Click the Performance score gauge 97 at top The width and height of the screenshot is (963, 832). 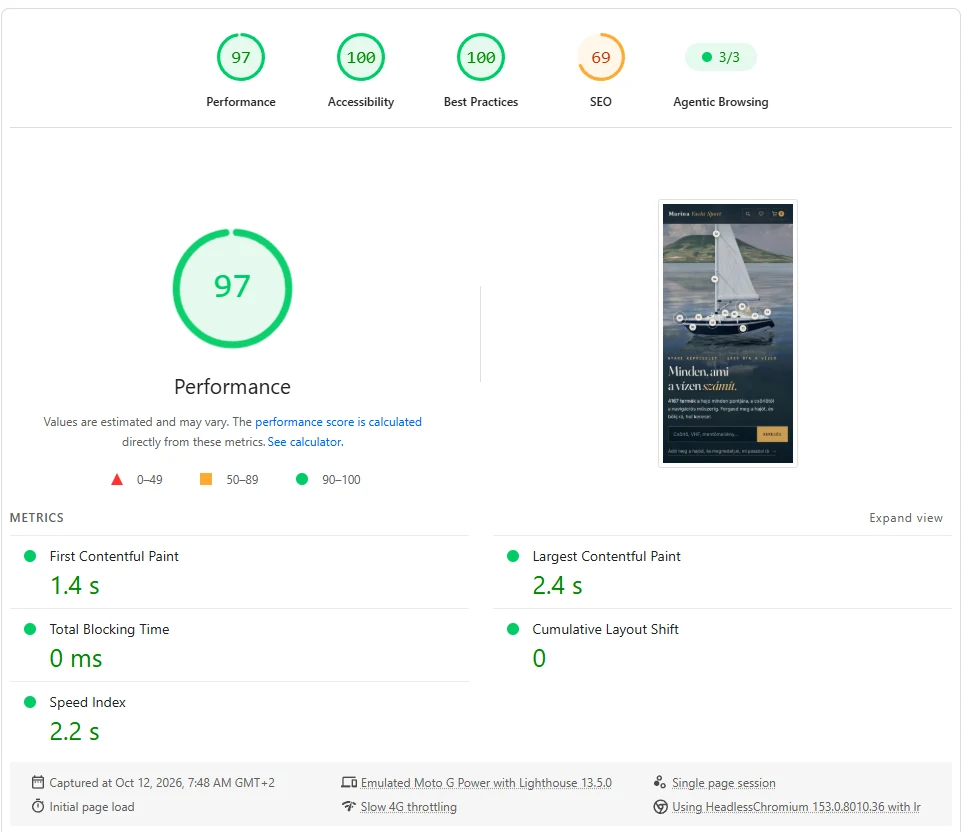click(241, 57)
